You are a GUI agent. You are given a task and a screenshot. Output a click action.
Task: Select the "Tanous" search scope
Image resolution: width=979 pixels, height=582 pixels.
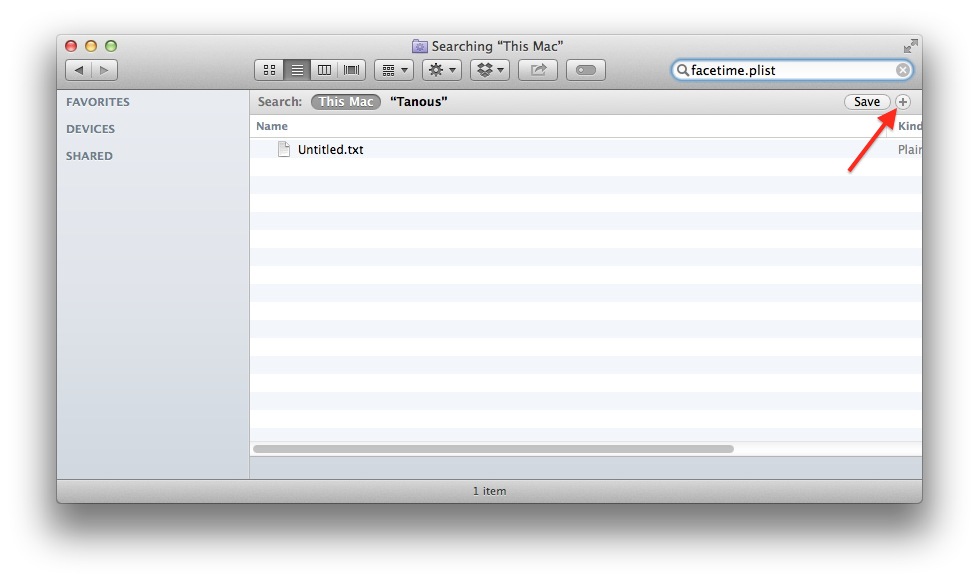coord(418,102)
